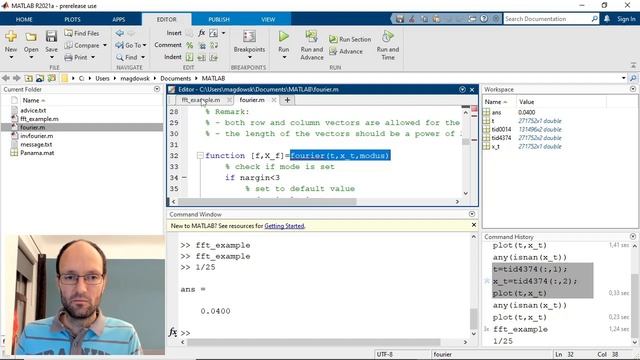Switch to the fft_example.m editor tab

click(x=200, y=100)
